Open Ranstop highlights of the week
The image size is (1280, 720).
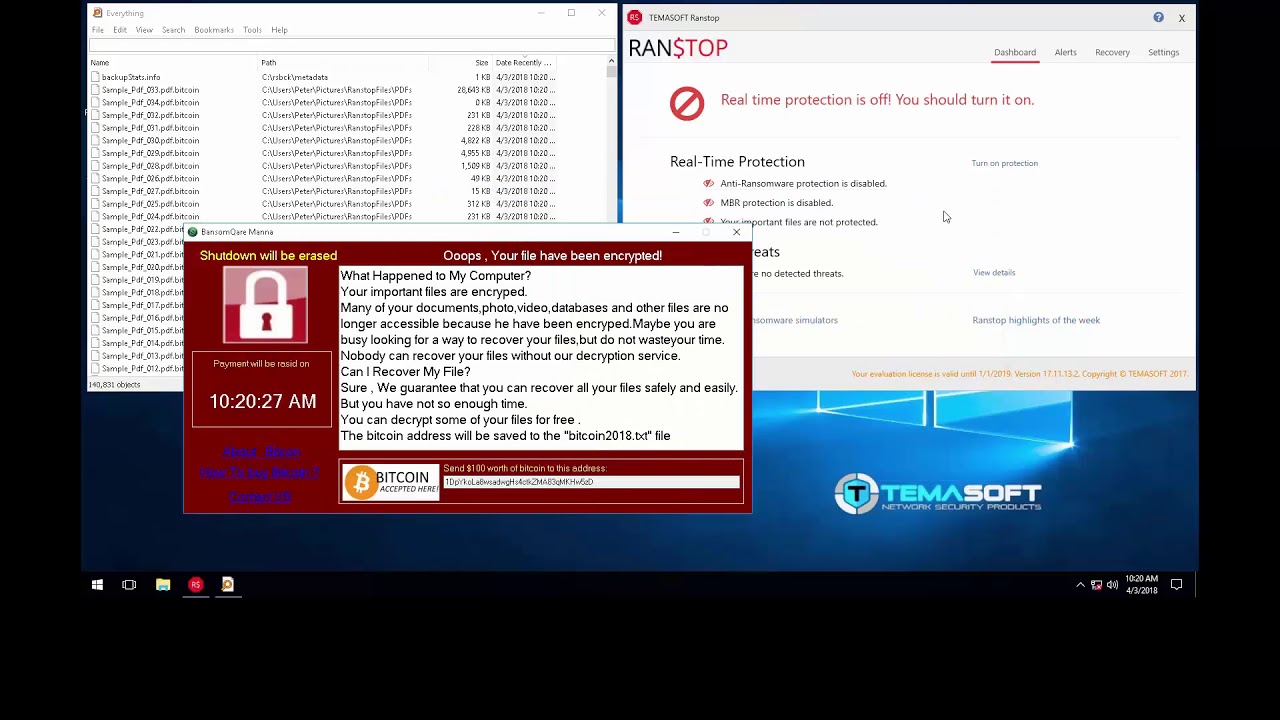pyautogui.click(x=1036, y=320)
